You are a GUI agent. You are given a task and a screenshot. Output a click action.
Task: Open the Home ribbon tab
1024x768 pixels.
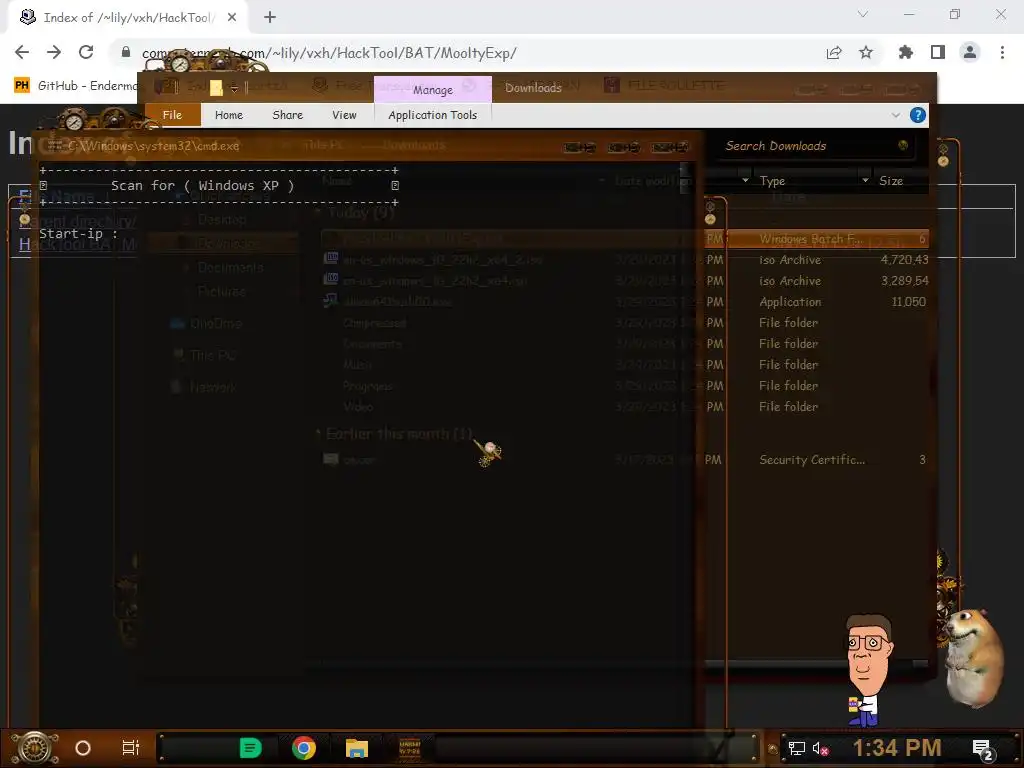229,115
